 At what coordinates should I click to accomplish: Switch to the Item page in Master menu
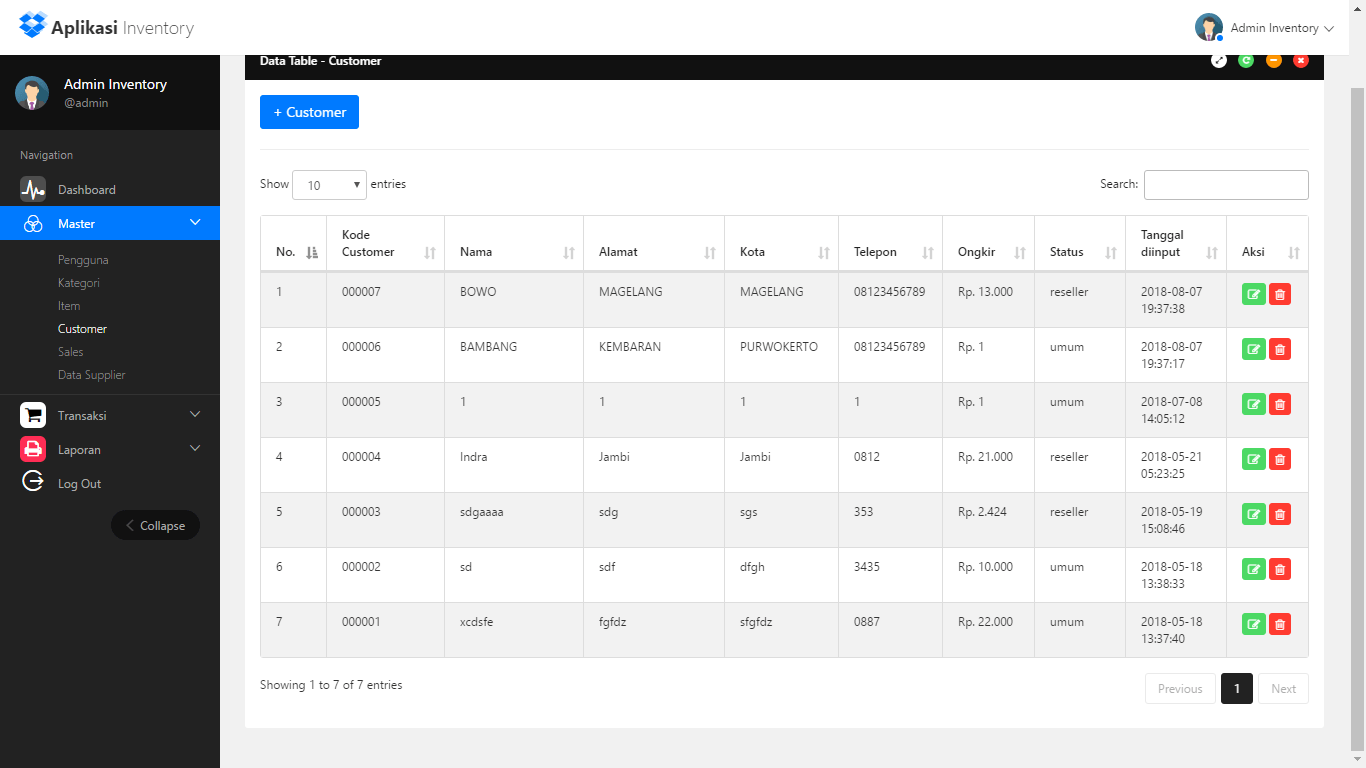pyautogui.click(x=68, y=305)
